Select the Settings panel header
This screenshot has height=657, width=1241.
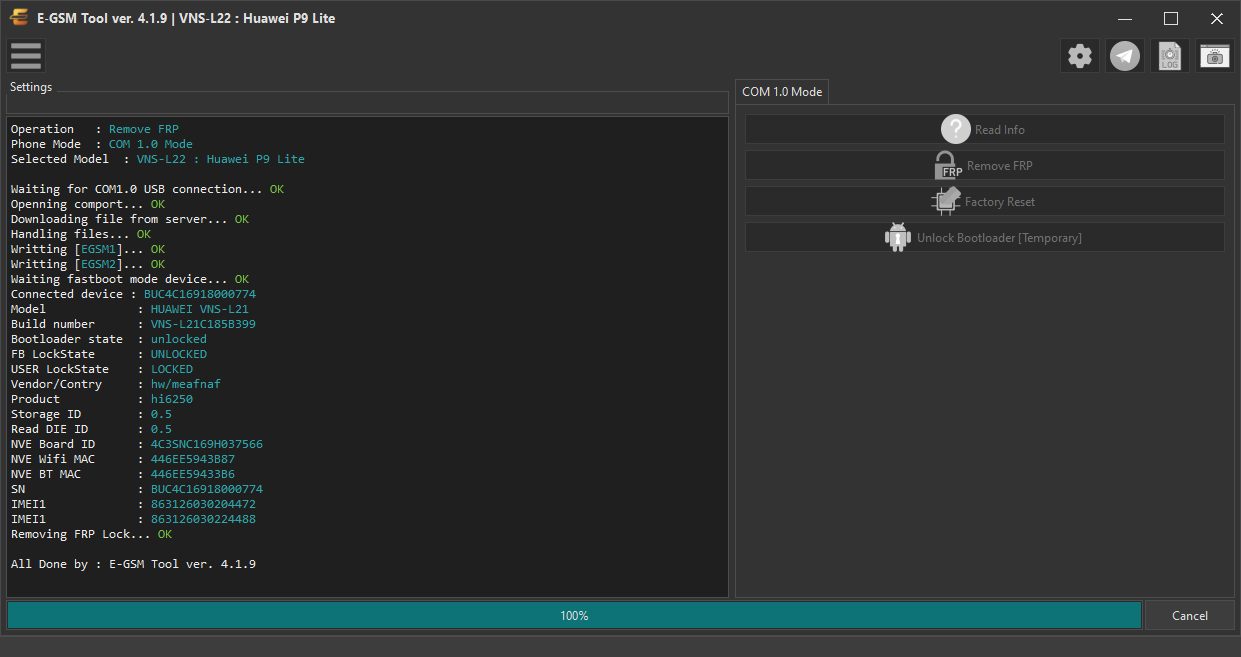coord(31,87)
